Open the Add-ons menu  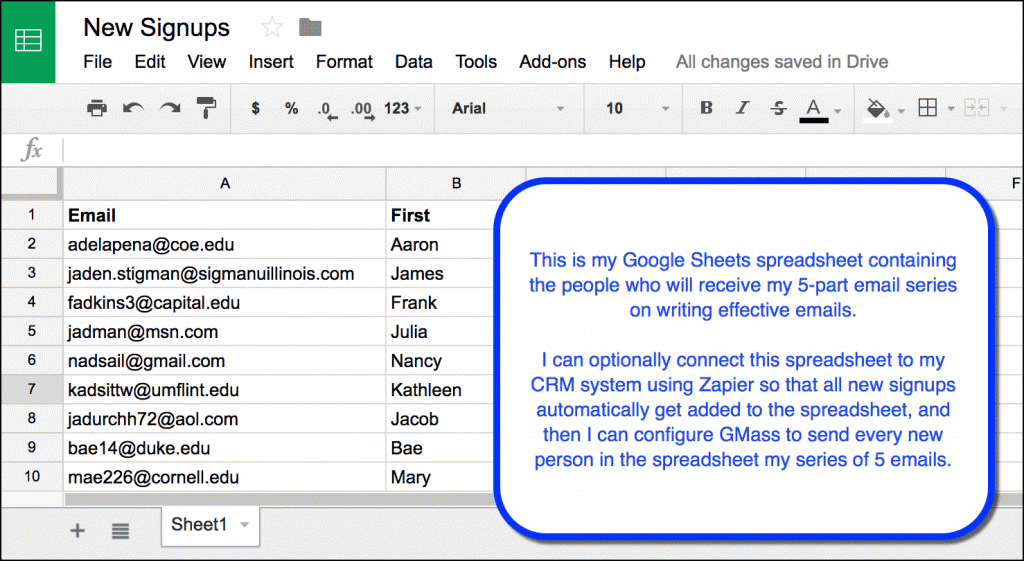[552, 62]
